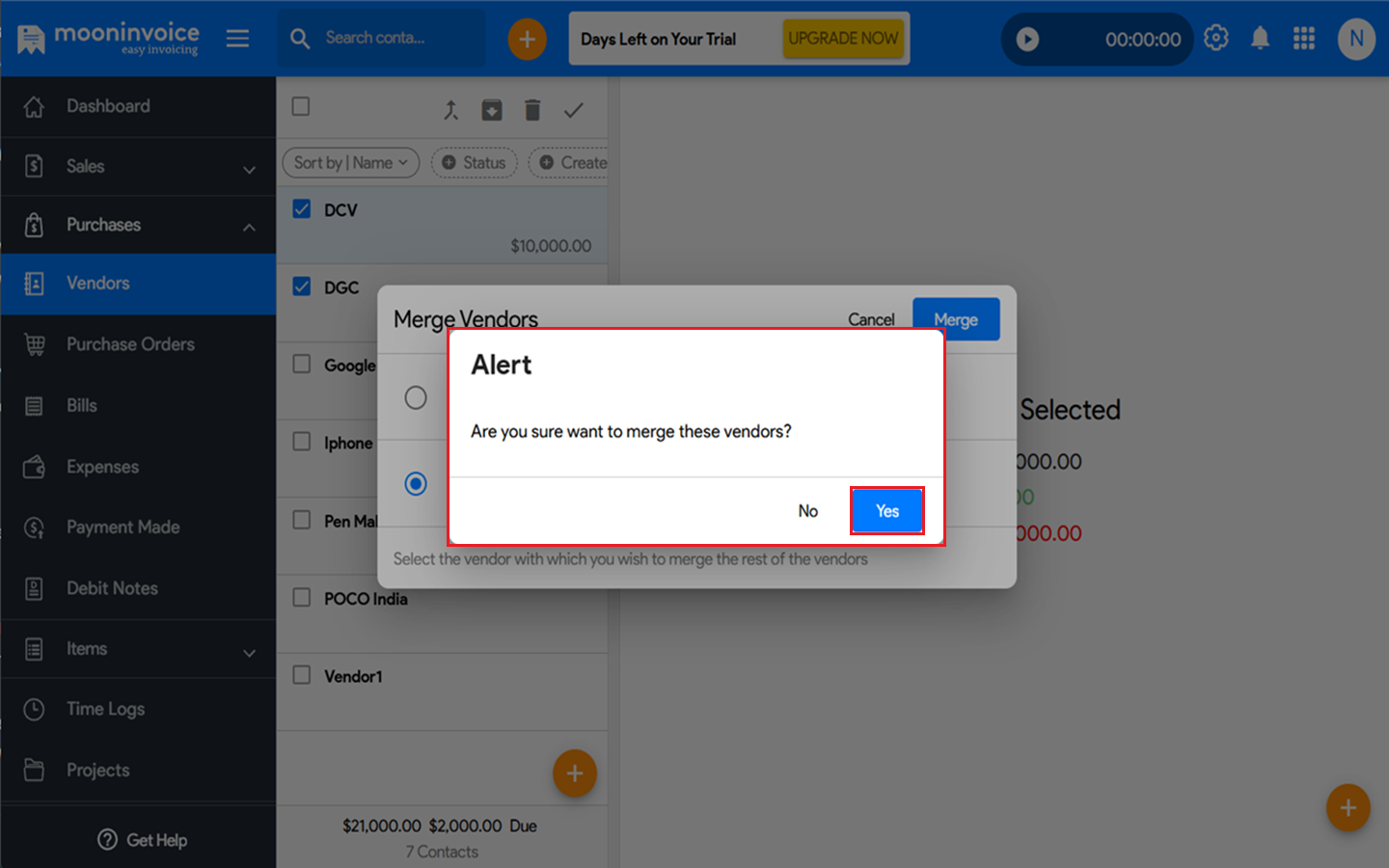Click the Expenses wallet icon
The width and height of the screenshot is (1389, 868).
[34, 467]
